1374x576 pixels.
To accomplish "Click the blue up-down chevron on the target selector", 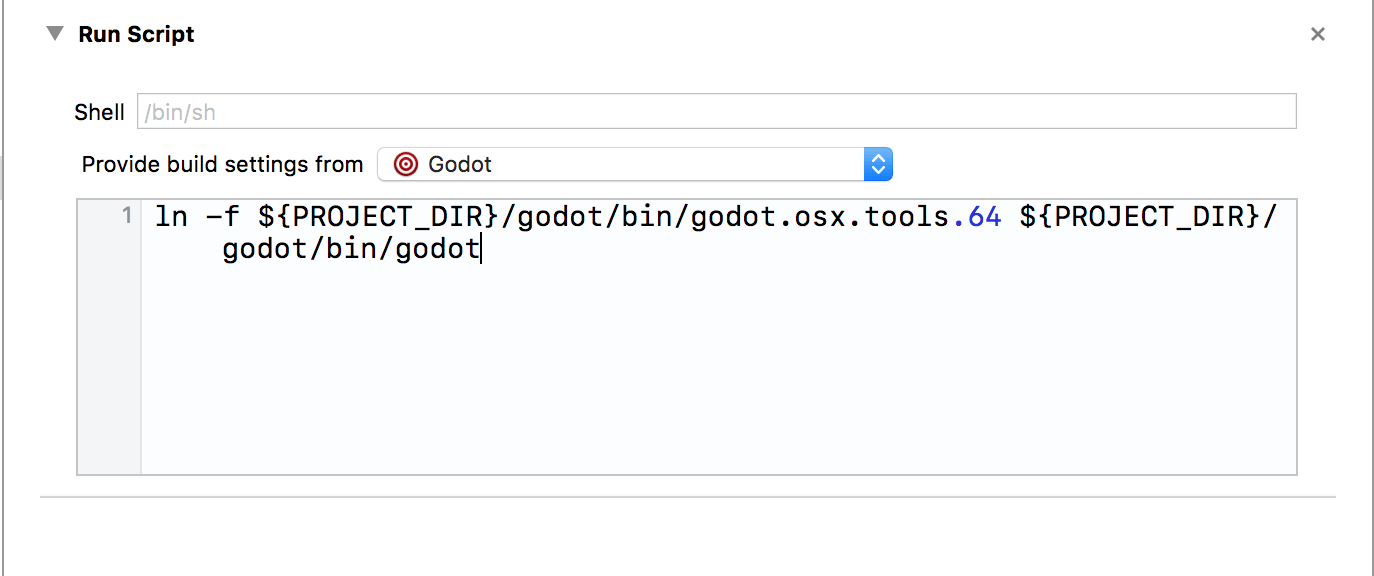I will coord(877,164).
